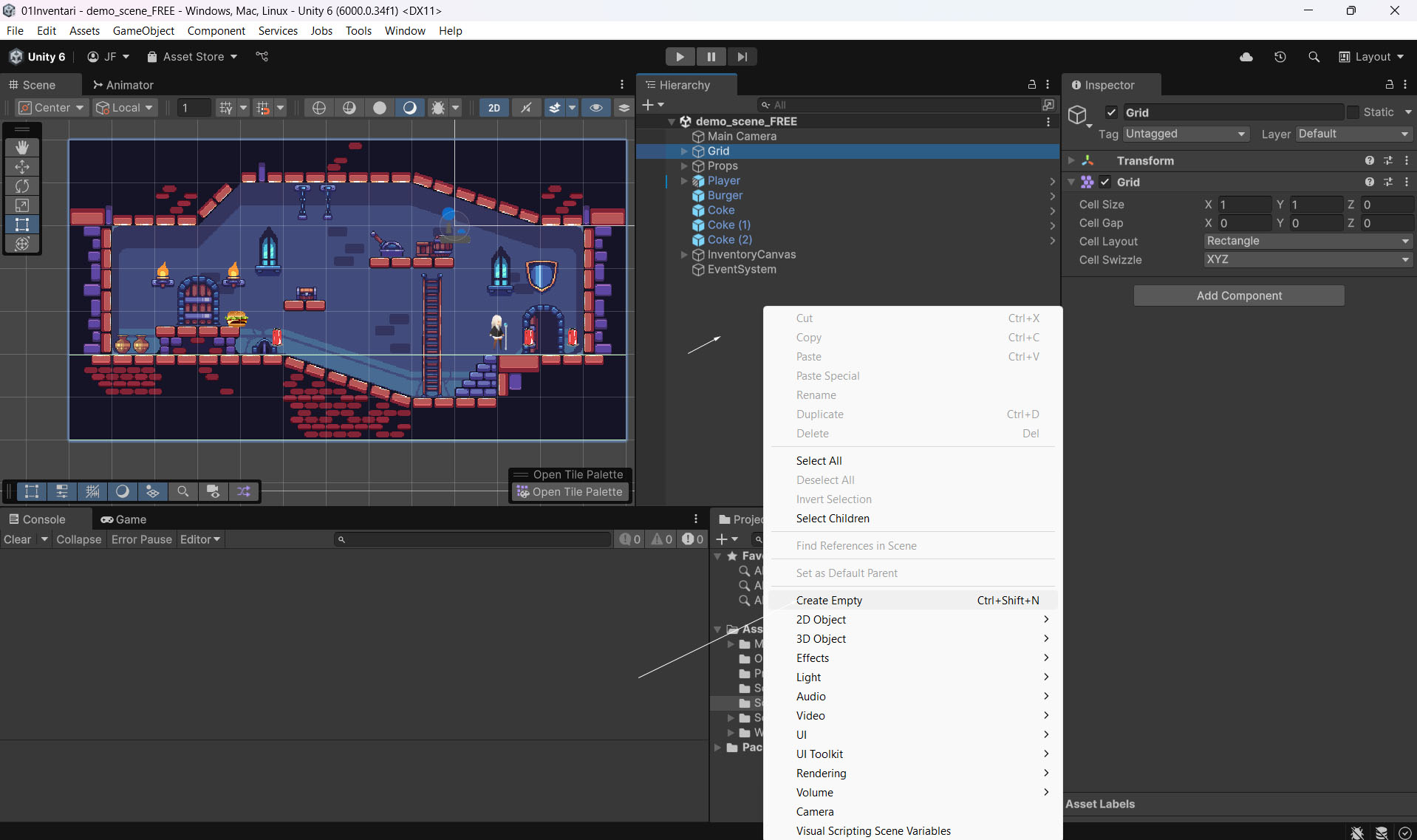Click Open Tile Palette button
The width and height of the screenshot is (1417, 840).
(570, 492)
